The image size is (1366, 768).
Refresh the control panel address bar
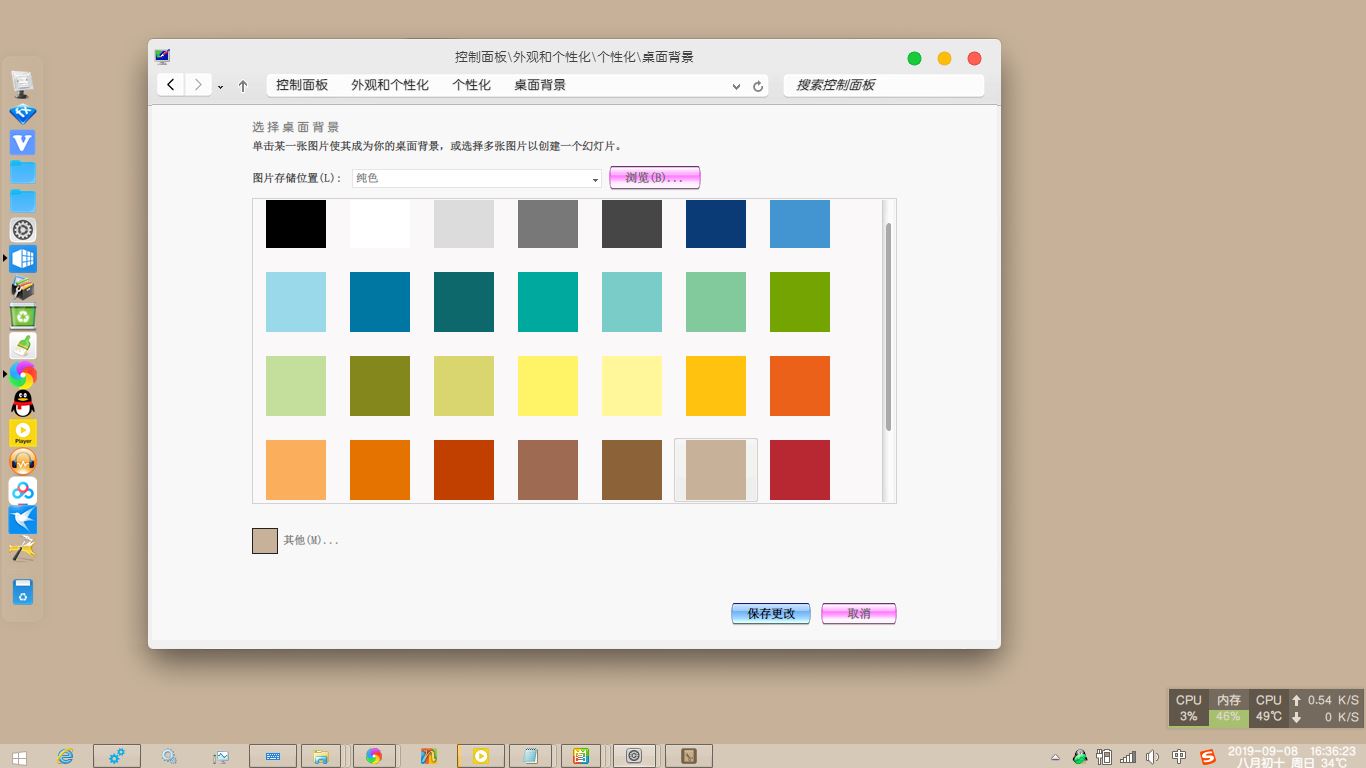tap(758, 86)
